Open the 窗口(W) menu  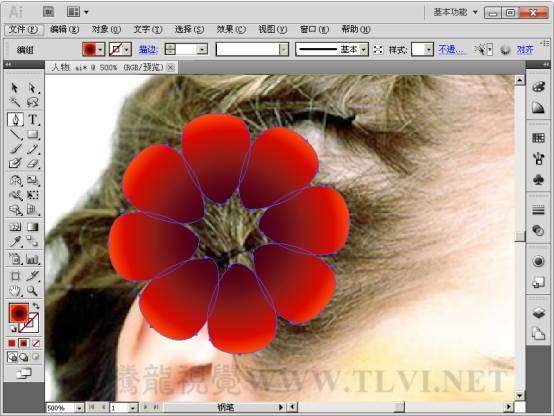[314, 29]
